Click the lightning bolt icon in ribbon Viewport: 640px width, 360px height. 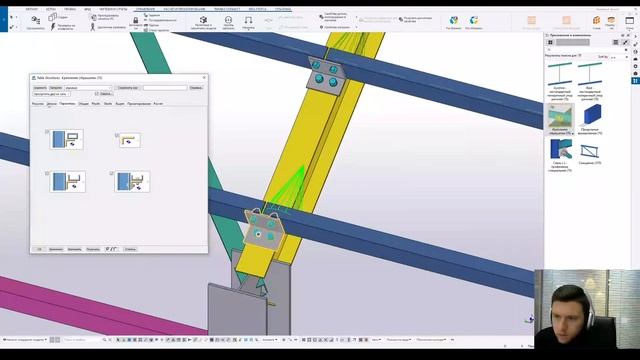point(53,27)
